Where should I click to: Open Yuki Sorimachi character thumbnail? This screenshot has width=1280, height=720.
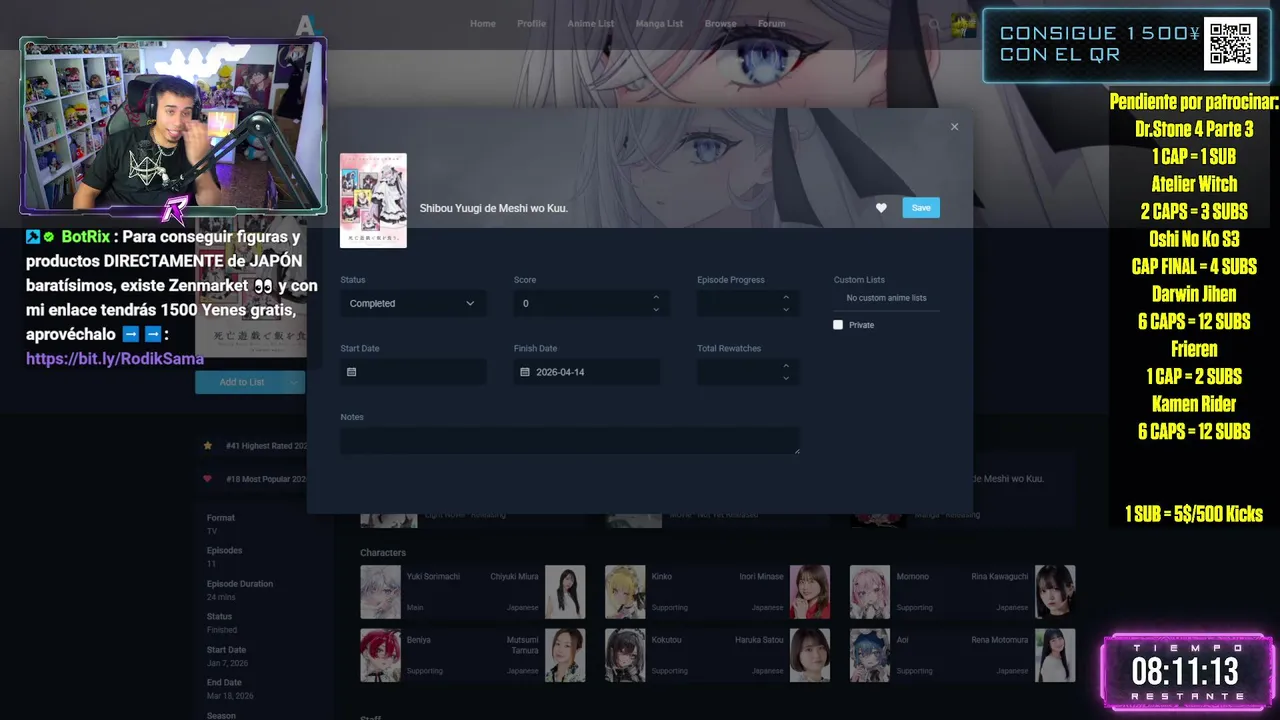click(x=380, y=592)
